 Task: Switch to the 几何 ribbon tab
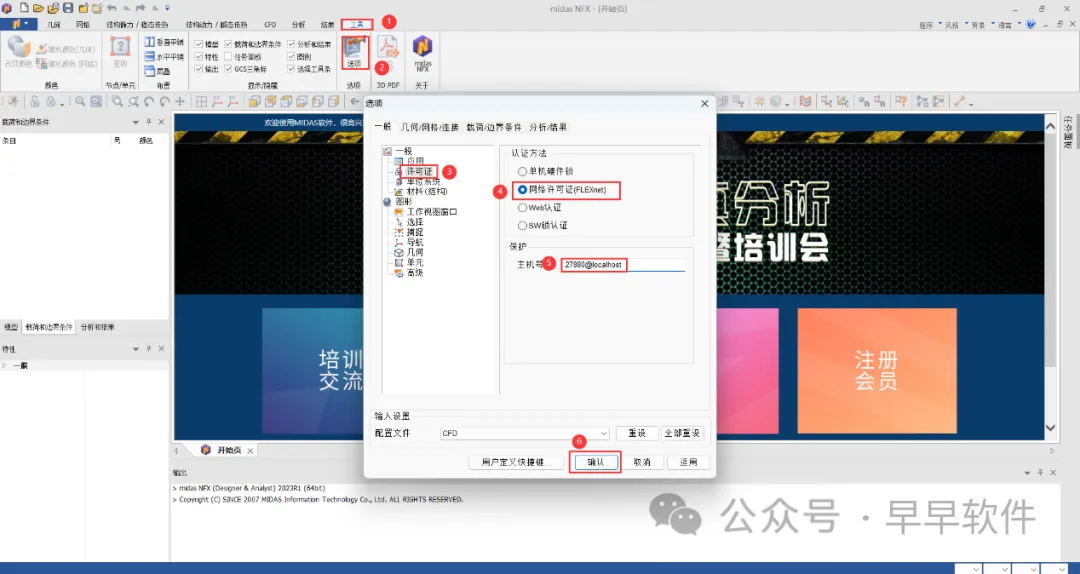[x=54, y=24]
